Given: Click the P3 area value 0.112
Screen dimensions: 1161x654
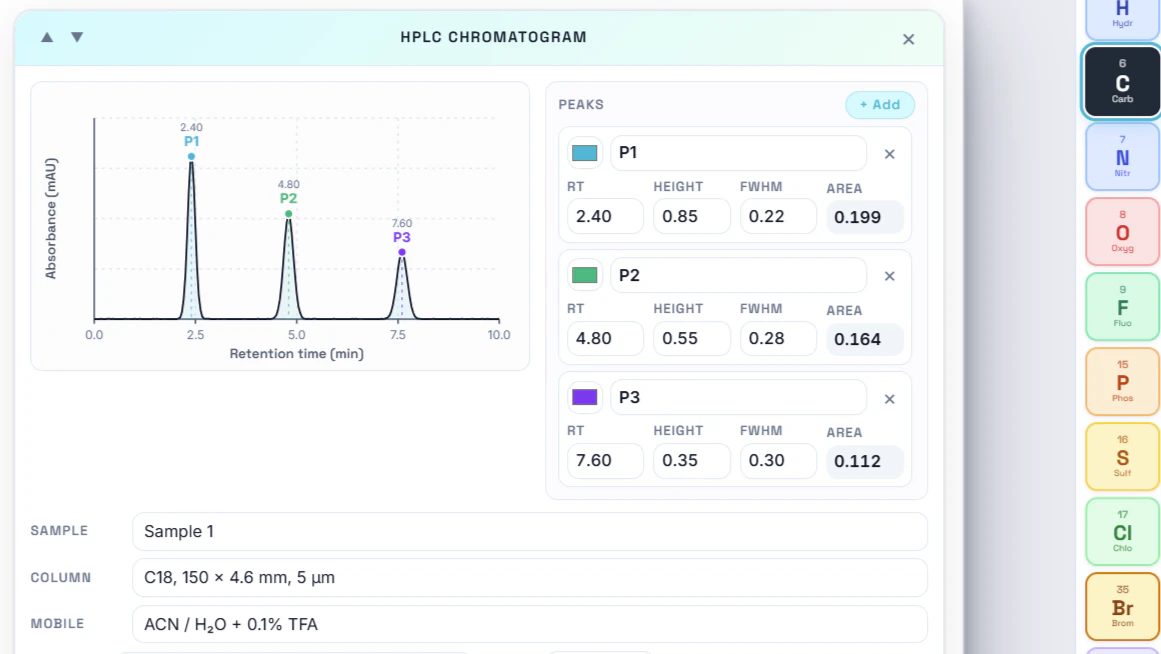Looking at the screenshot, I should pos(865,461).
